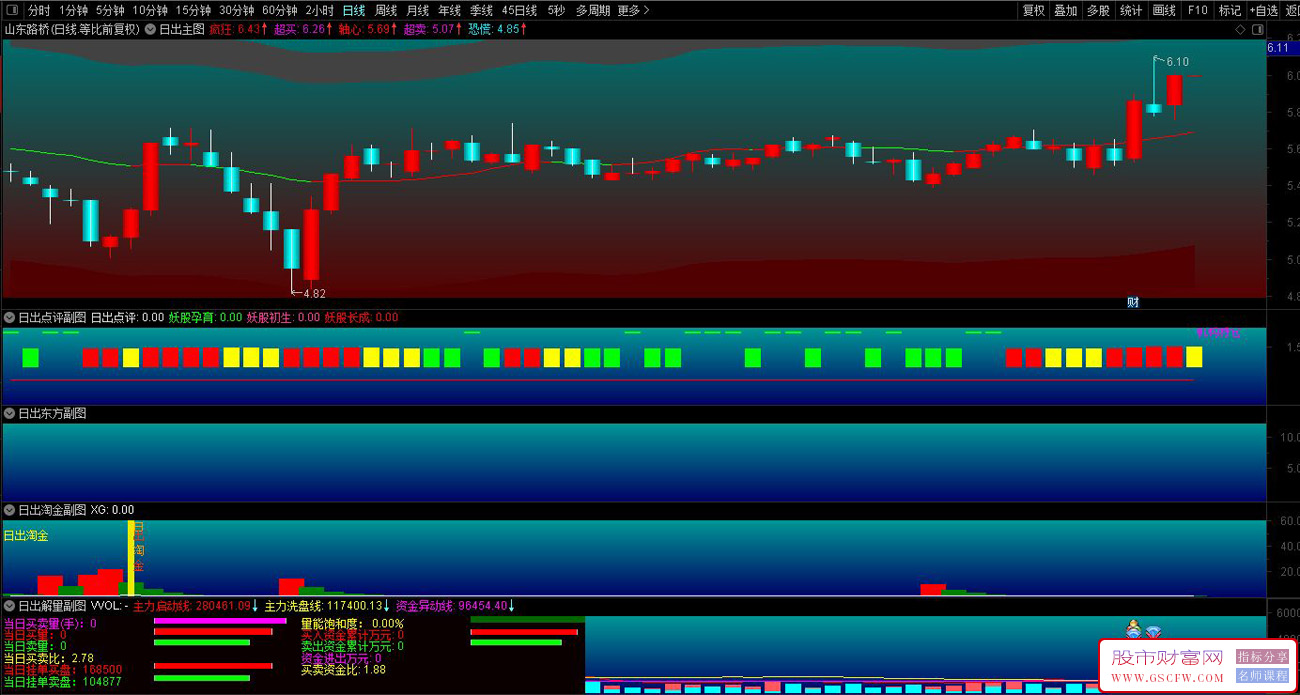Screen dimensions: 1300x695
Task: Select the 1分钟 period
Action: coord(74,10)
